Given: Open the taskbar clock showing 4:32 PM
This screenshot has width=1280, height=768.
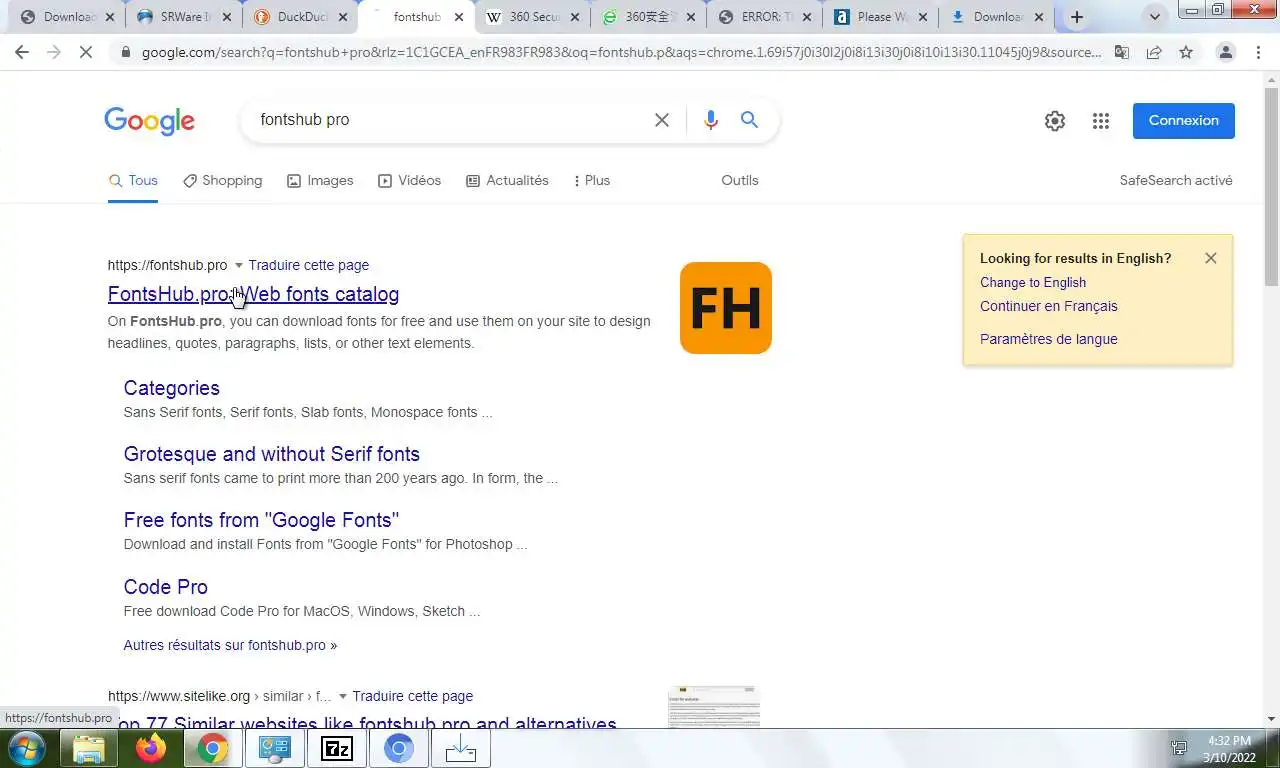Looking at the screenshot, I should 1229,748.
